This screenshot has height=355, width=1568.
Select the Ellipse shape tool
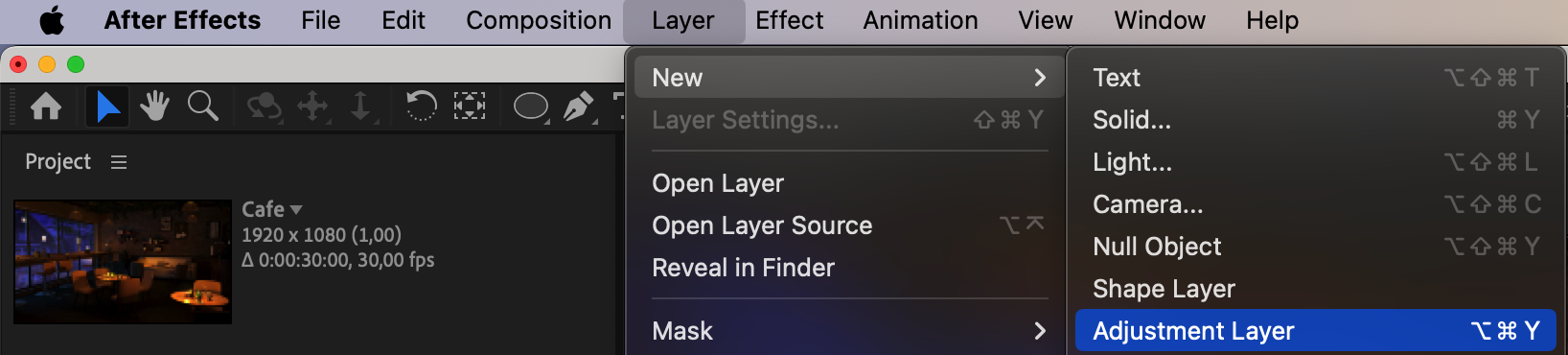530,106
